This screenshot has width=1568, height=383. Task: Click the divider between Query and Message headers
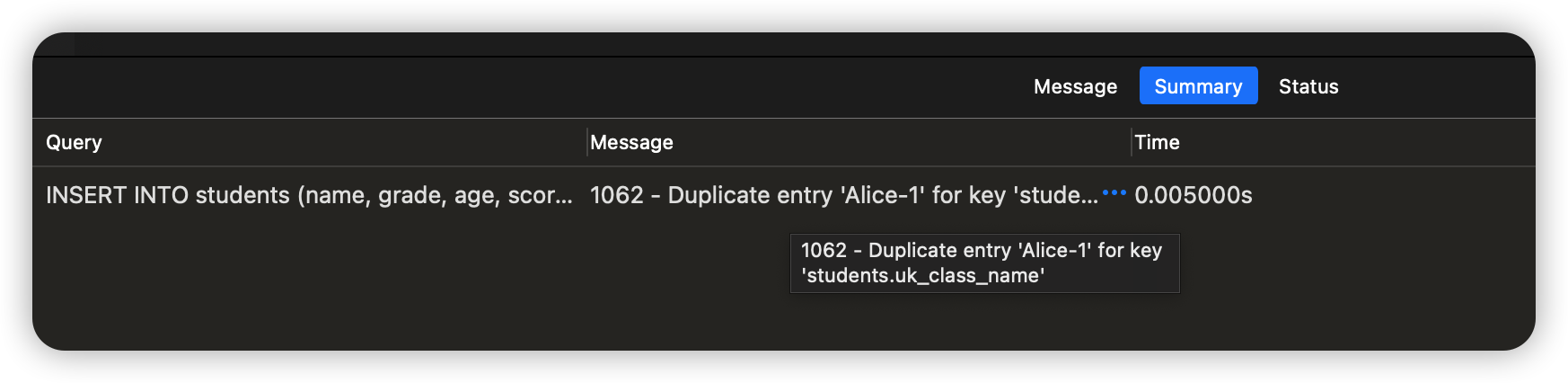(586, 142)
